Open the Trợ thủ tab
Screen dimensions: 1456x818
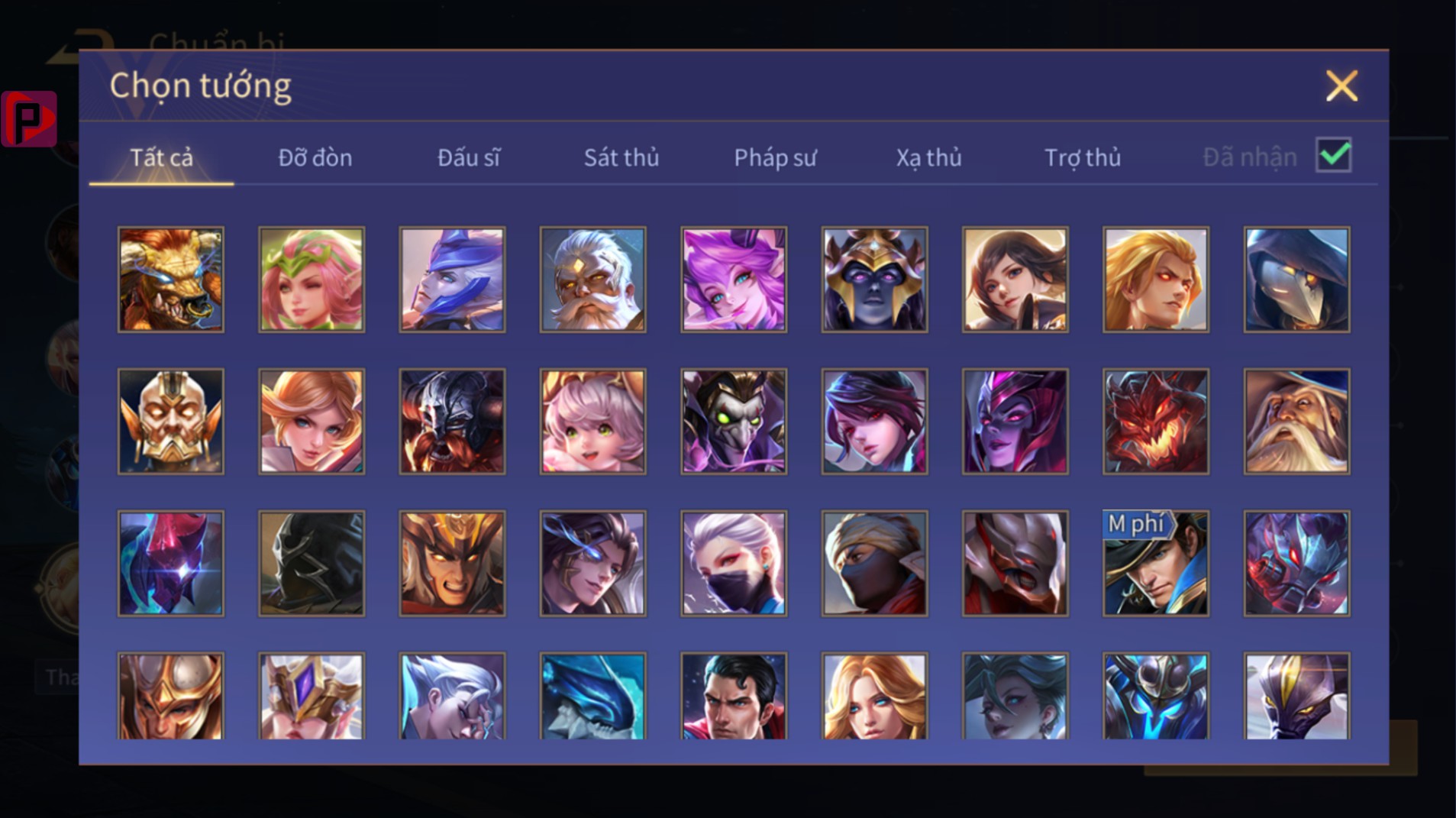(x=1083, y=157)
